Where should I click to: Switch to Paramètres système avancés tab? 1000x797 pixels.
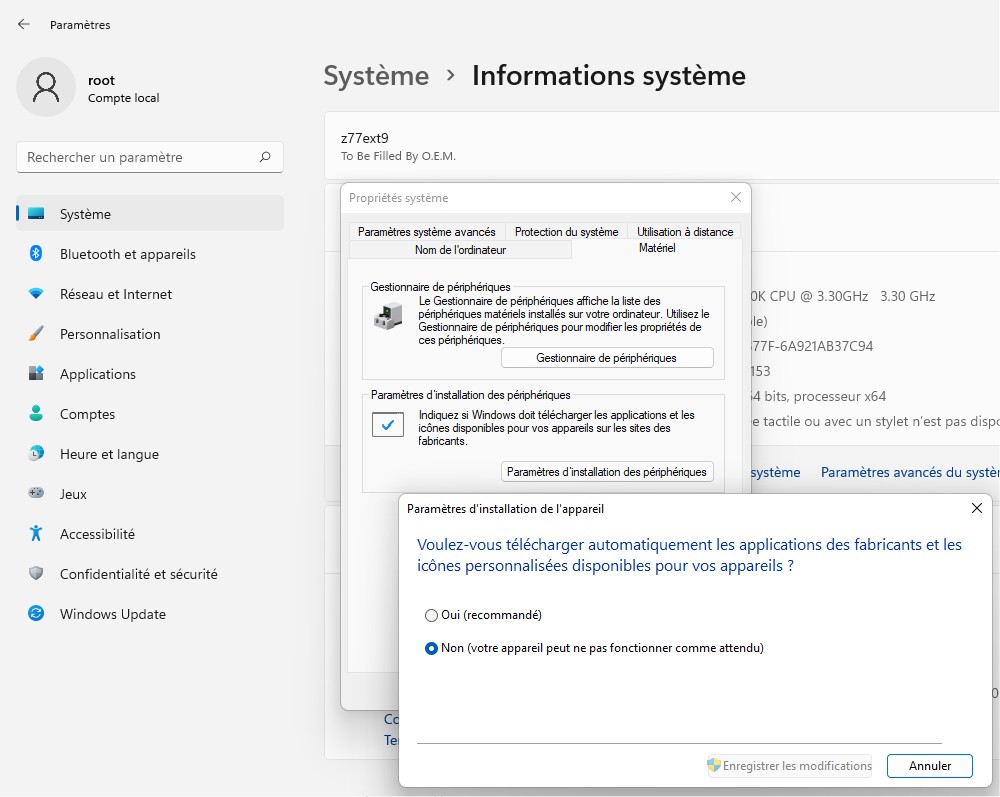[x=427, y=231]
